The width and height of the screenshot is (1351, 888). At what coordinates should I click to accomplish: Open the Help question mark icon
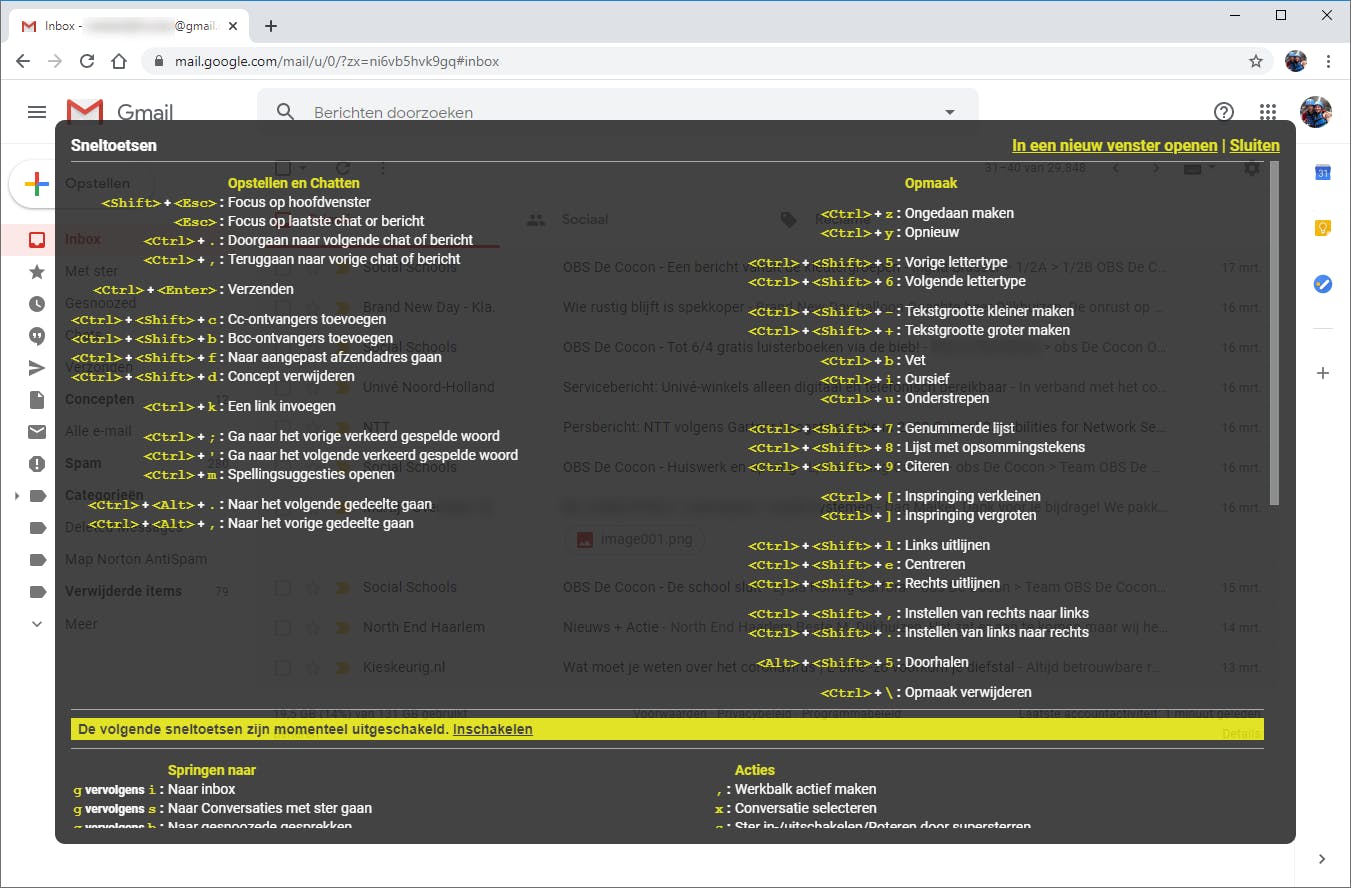pyautogui.click(x=1224, y=112)
